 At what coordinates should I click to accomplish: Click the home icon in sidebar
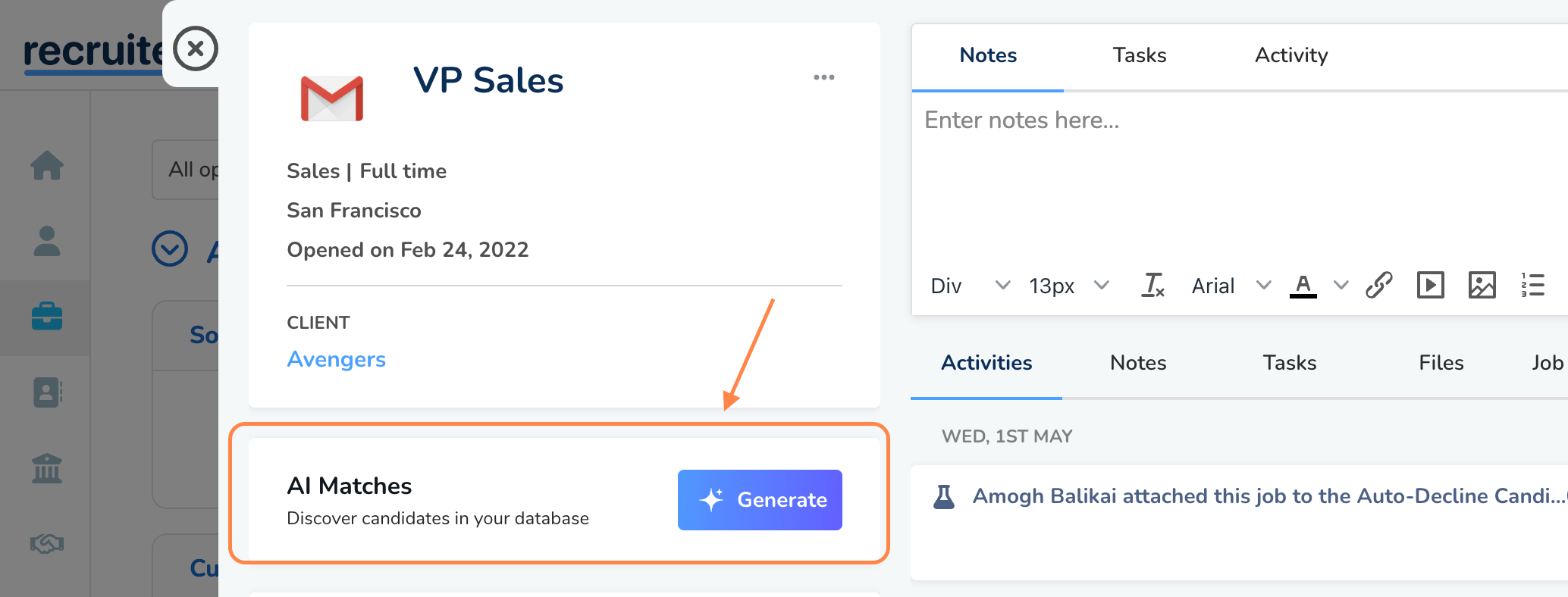(46, 165)
